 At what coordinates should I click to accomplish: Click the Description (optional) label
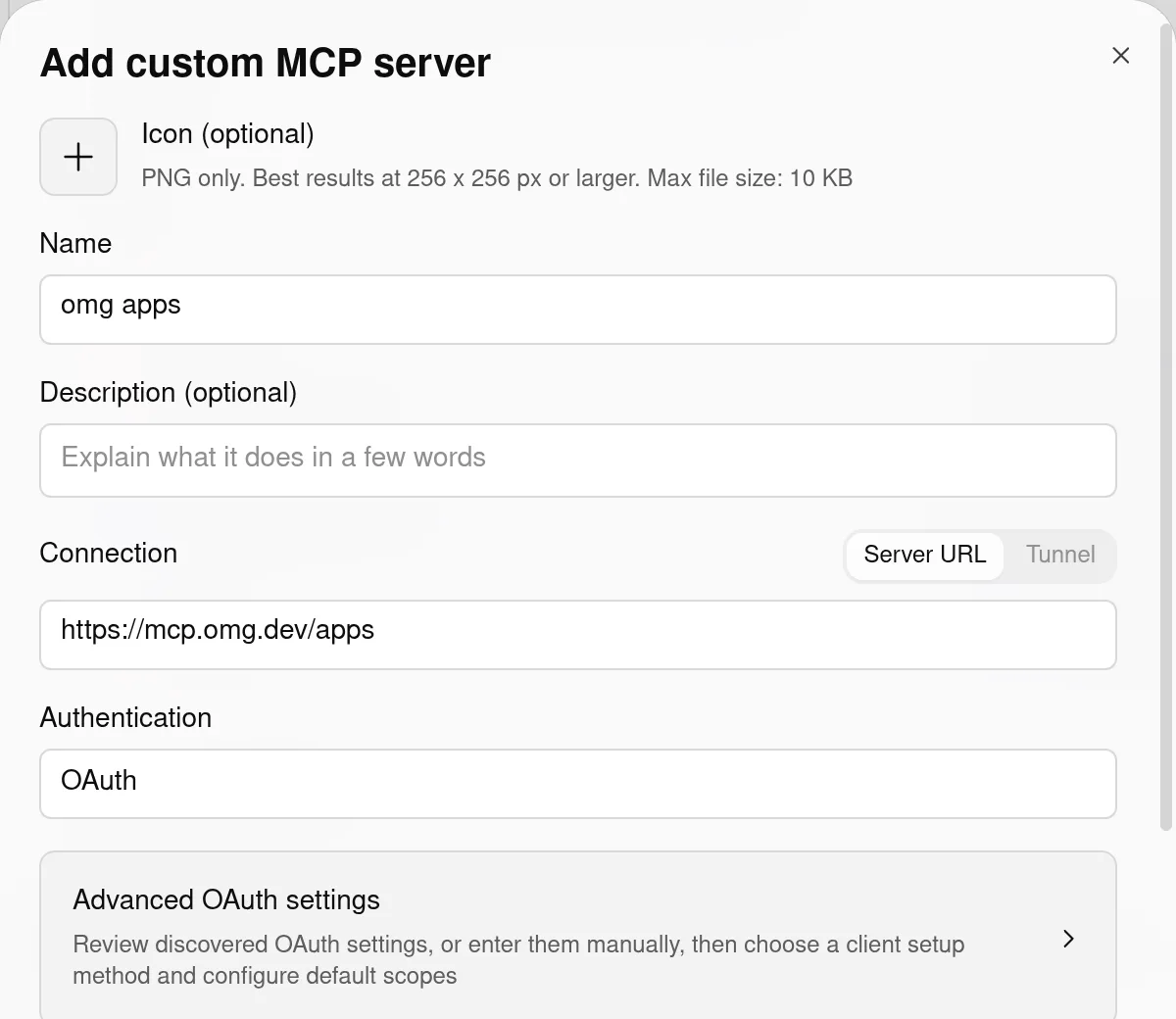tap(168, 392)
